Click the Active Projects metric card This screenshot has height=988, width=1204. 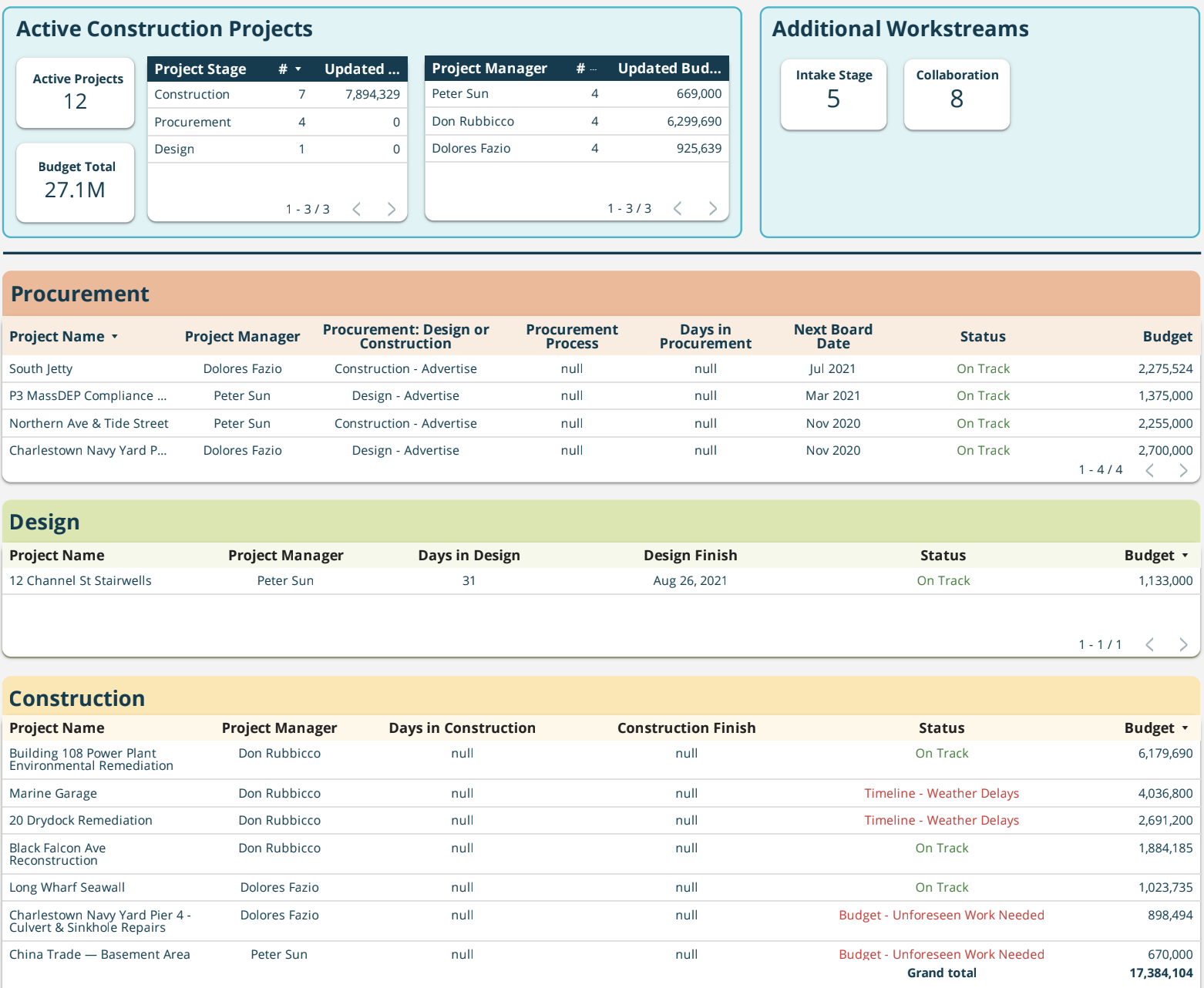click(76, 92)
